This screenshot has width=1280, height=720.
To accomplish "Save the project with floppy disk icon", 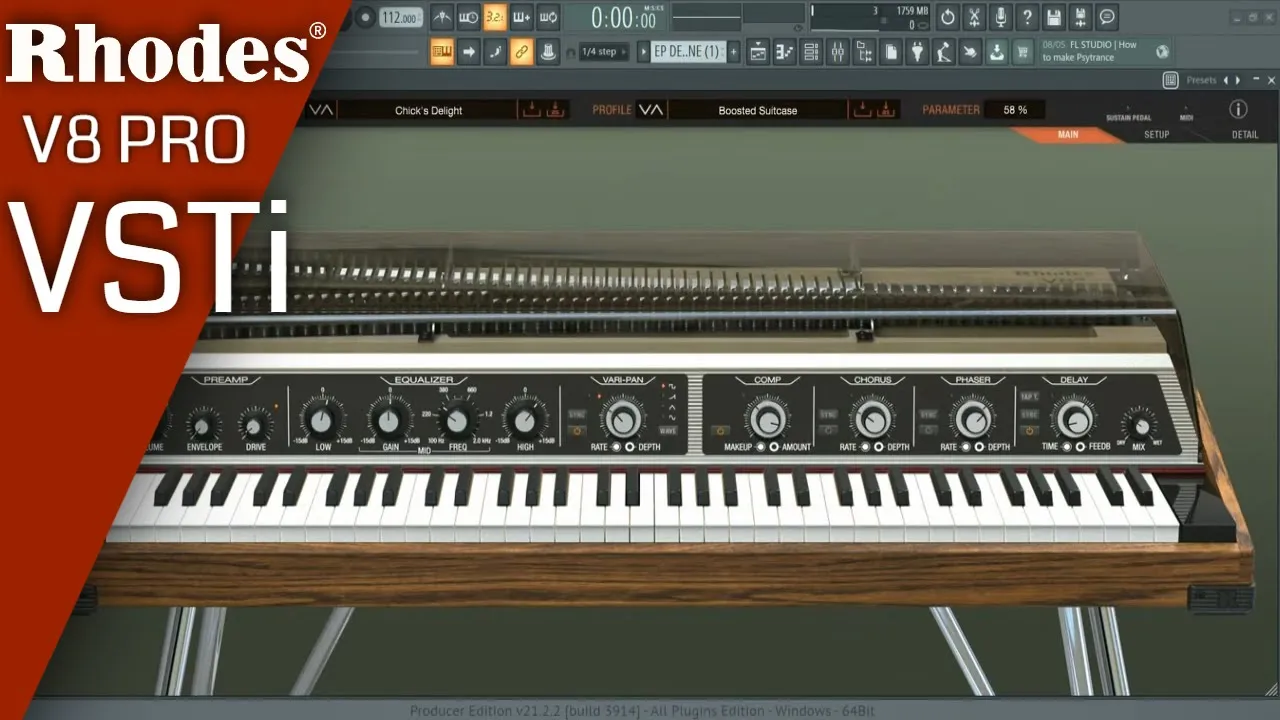I will pyautogui.click(x=1054, y=17).
